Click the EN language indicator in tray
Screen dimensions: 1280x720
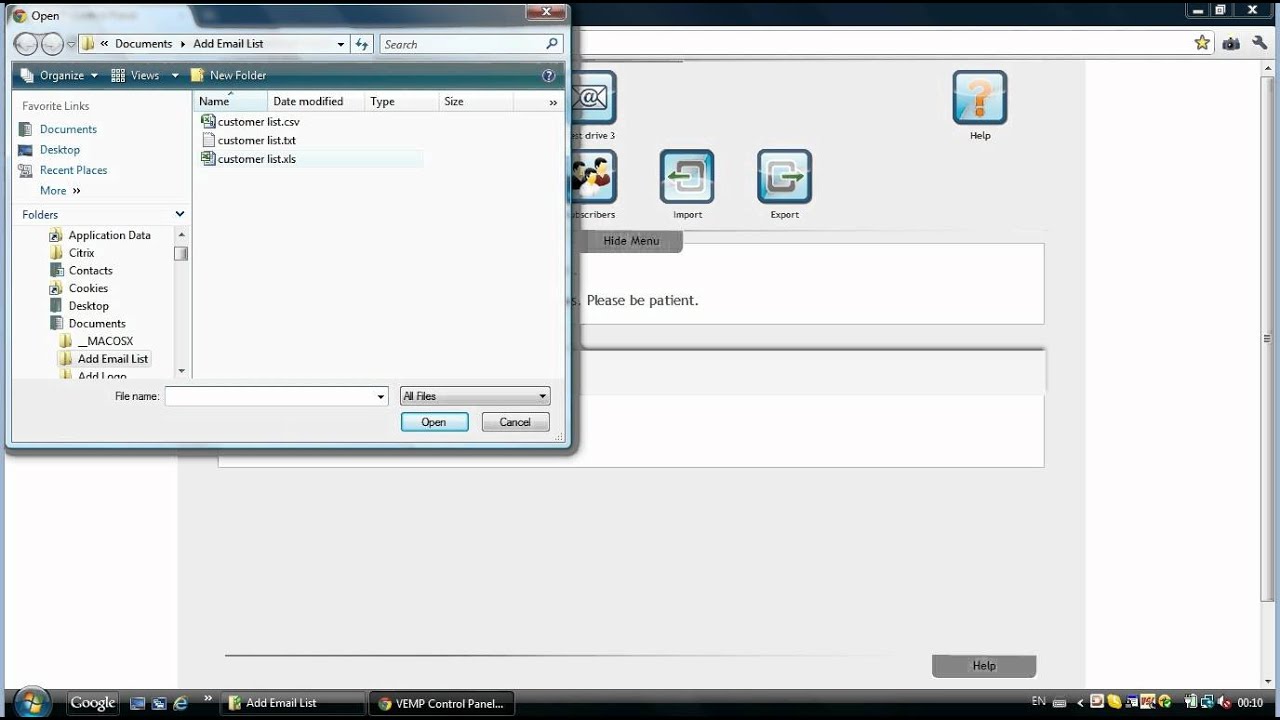tap(1039, 702)
